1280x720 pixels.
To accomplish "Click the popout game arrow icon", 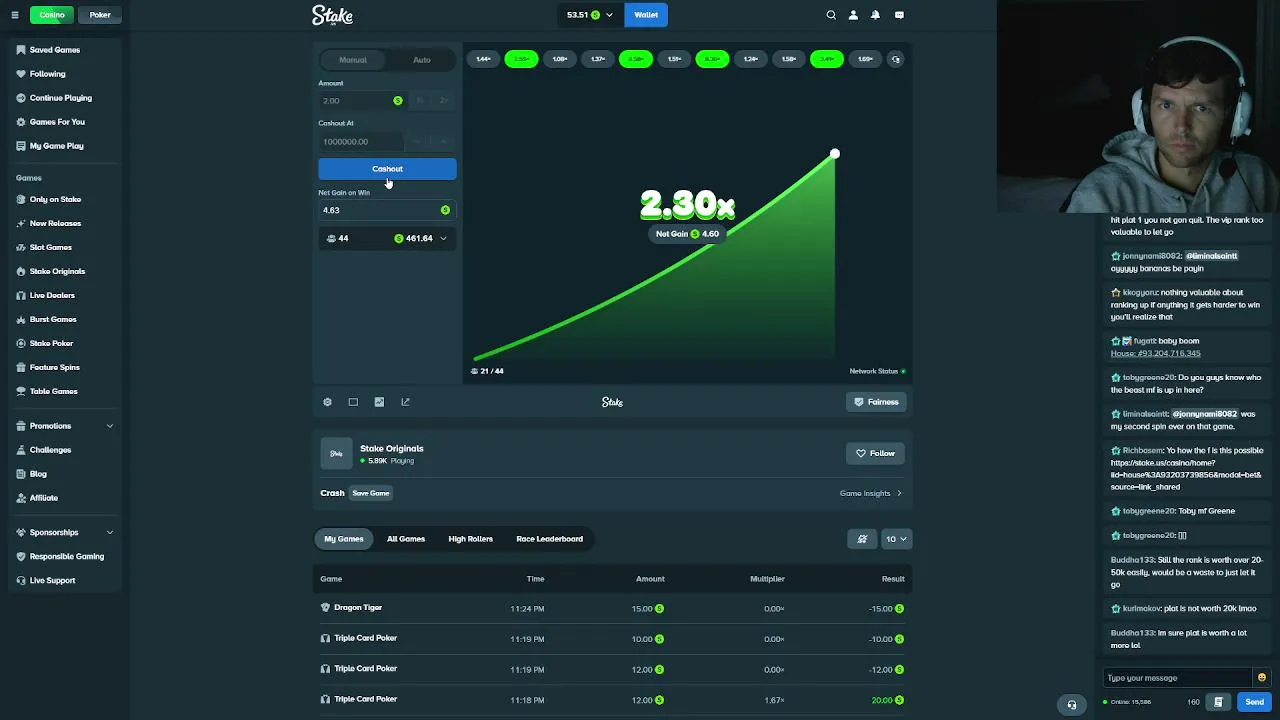I will pyautogui.click(x=405, y=402).
